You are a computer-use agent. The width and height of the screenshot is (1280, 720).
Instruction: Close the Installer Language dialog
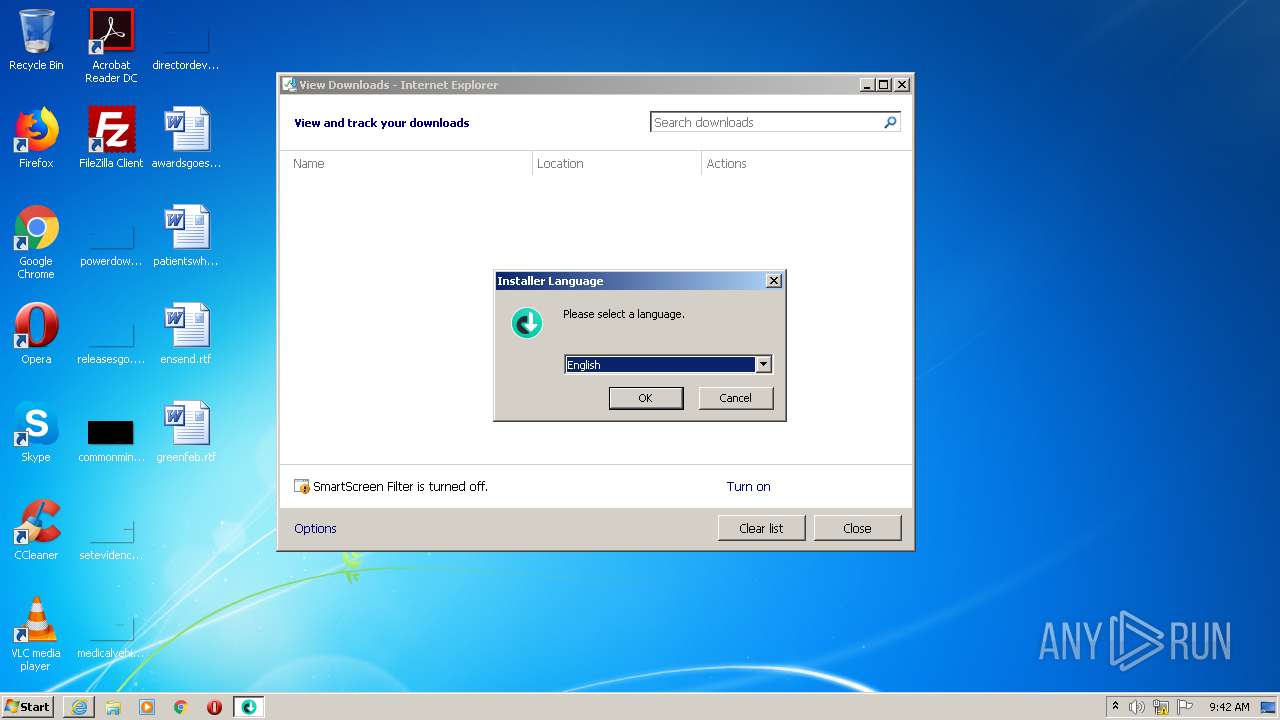773,281
